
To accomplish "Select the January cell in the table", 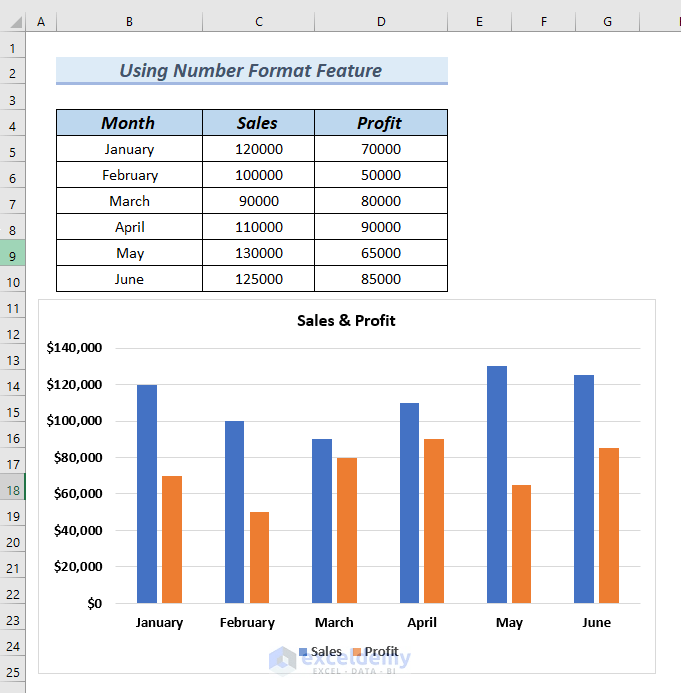I will [x=129, y=149].
